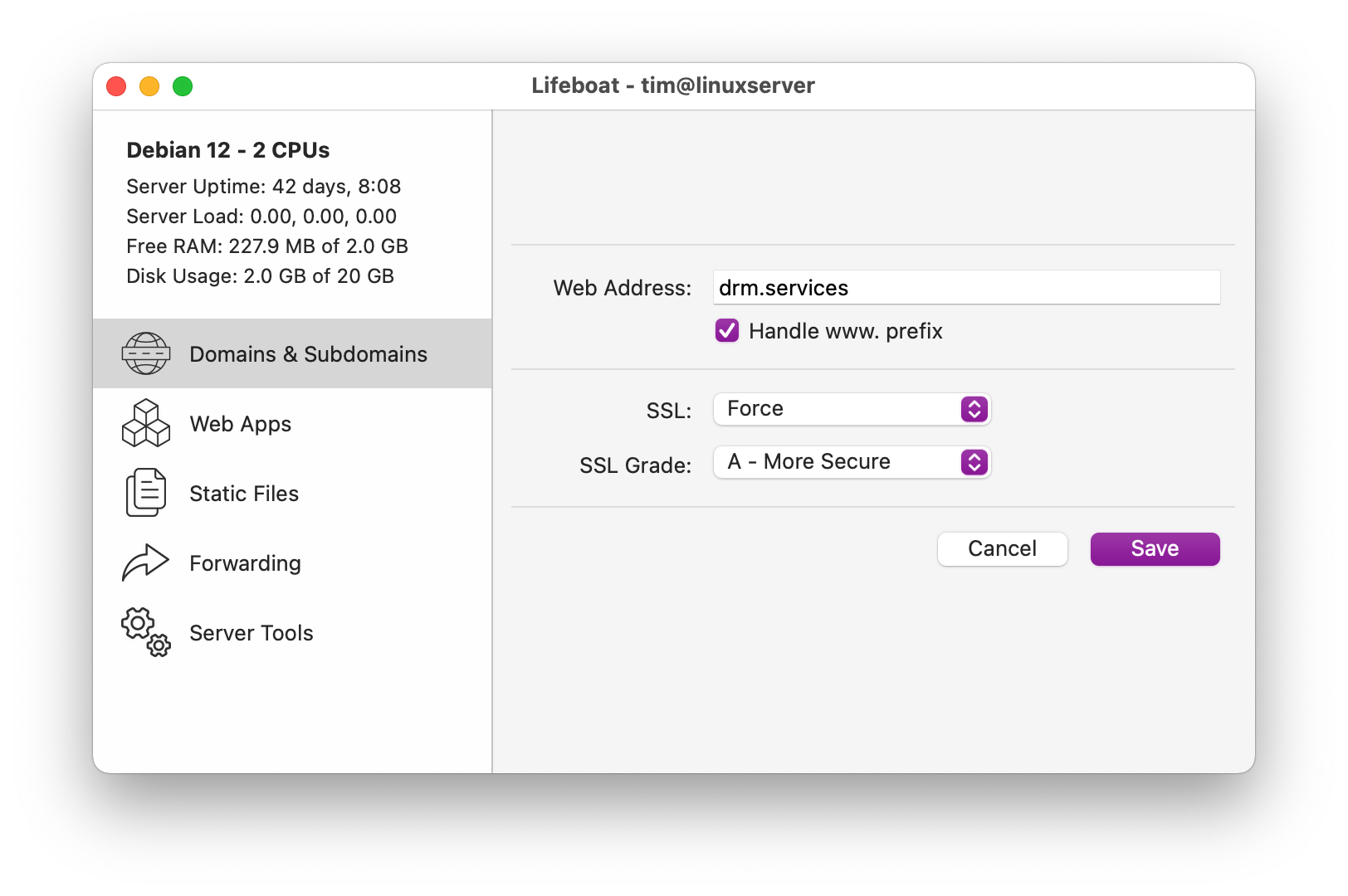This screenshot has height=896, width=1348.
Task: Expand the SSL Grade dropdown menu
Action: pyautogui.click(x=851, y=462)
